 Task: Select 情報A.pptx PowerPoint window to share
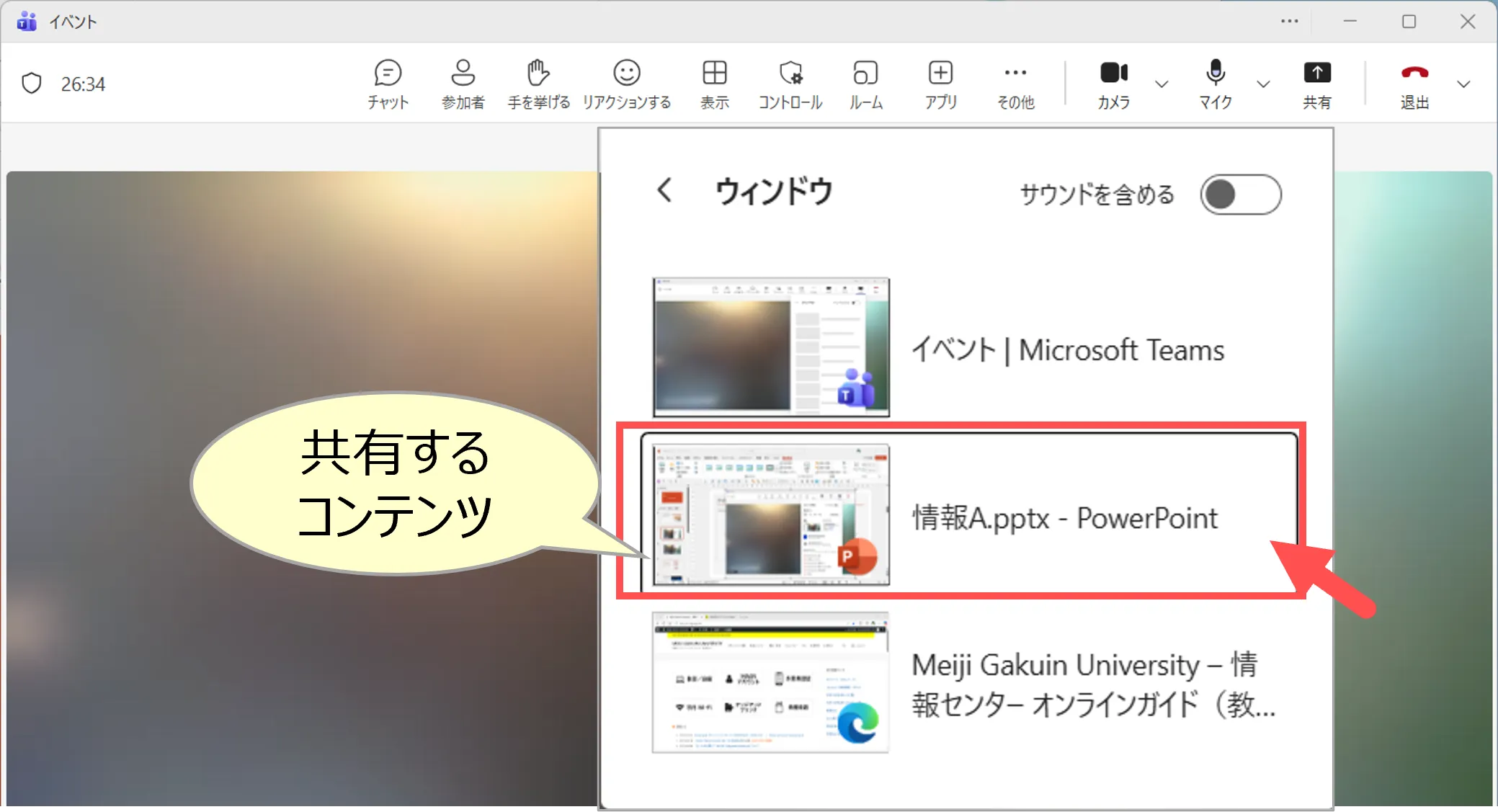[968, 514]
